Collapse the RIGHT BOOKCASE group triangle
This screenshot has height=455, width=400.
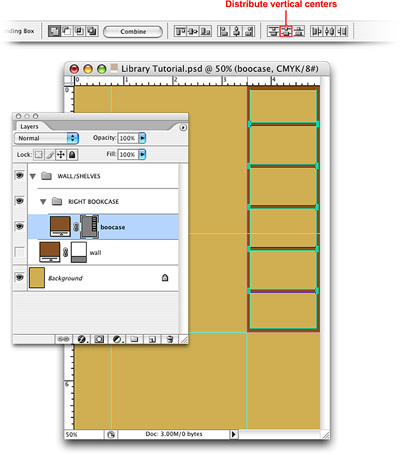(43, 202)
